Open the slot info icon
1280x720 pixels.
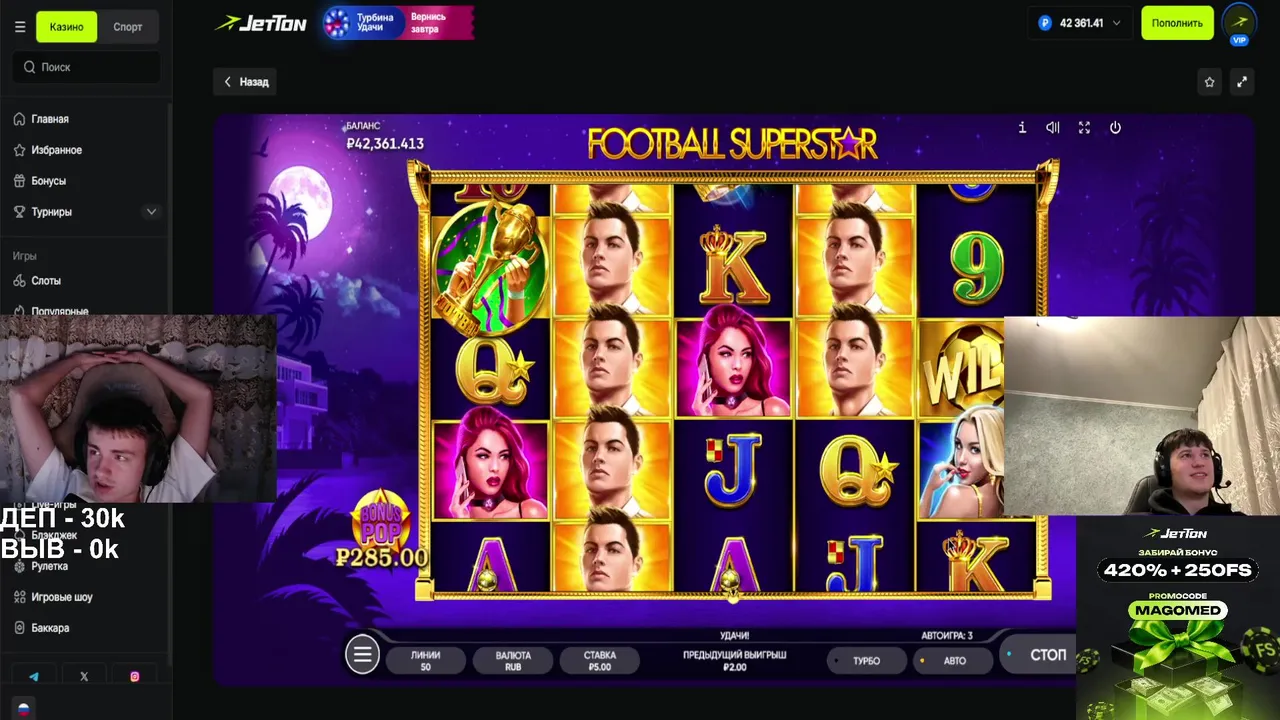click(x=1022, y=128)
